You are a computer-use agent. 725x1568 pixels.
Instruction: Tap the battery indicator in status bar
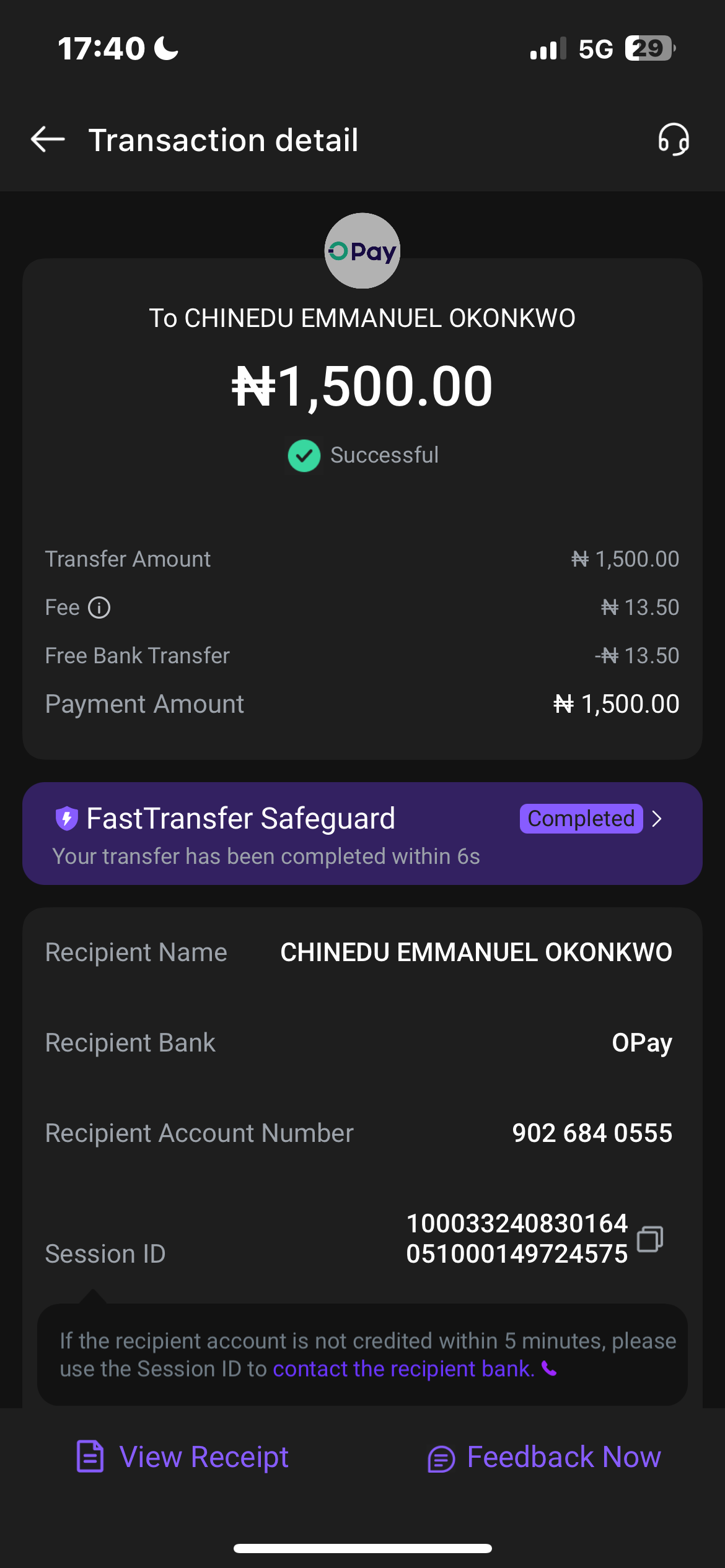(x=649, y=48)
